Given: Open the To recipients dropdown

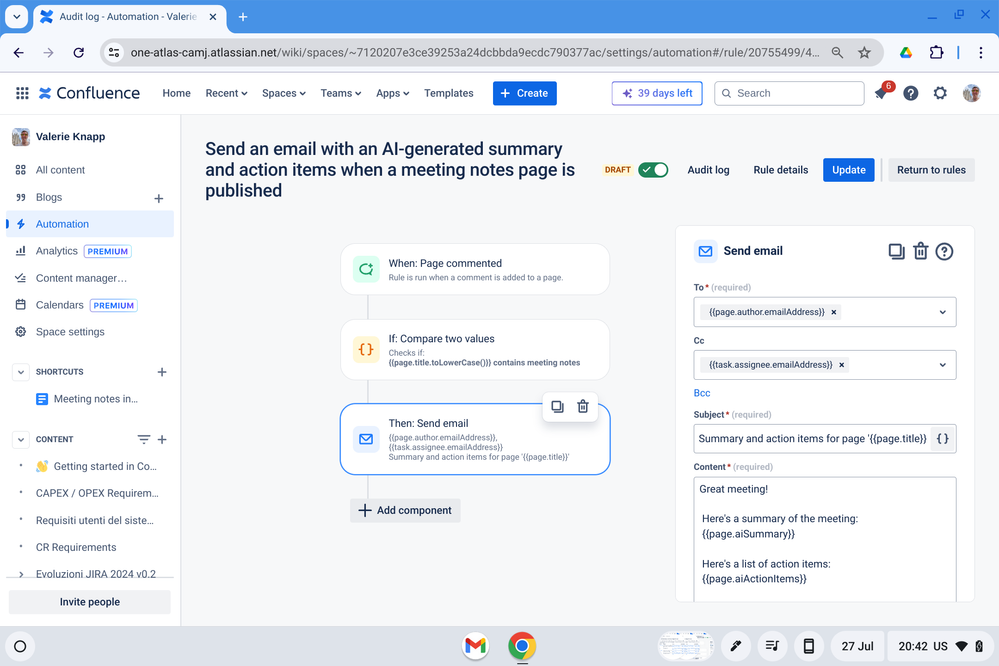Looking at the screenshot, I should click(x=941, y=311).
